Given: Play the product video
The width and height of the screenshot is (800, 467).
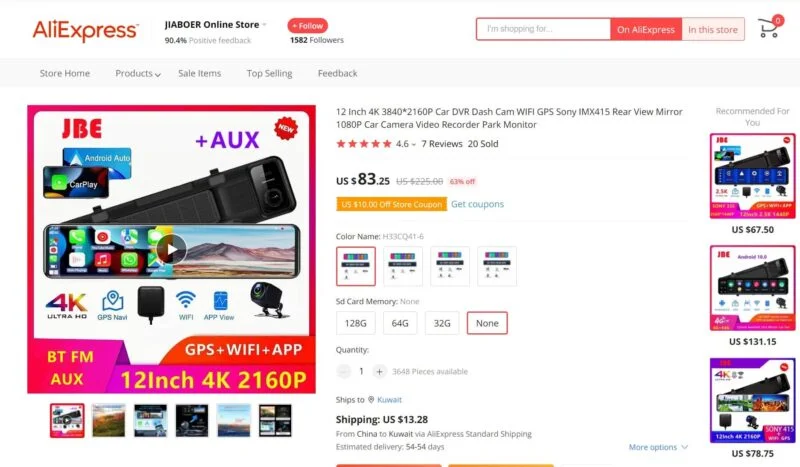Looking at the screenshot, I should [171, 250].
